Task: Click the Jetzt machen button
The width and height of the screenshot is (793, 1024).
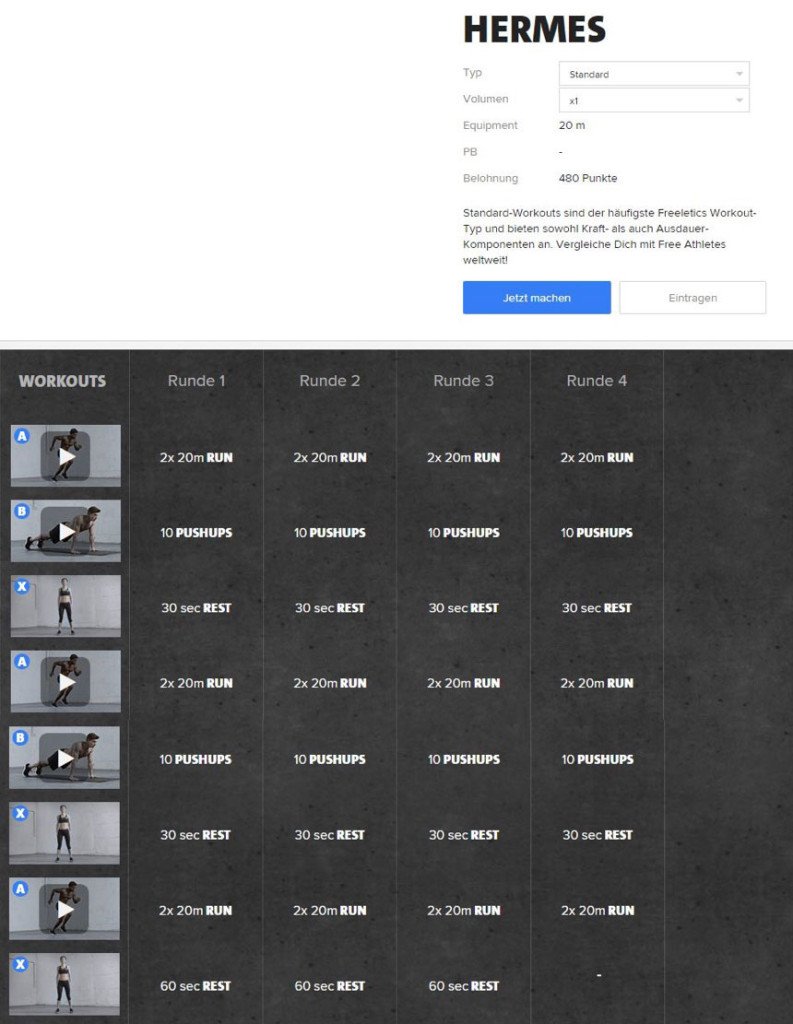Action: (x=536, y=298)
